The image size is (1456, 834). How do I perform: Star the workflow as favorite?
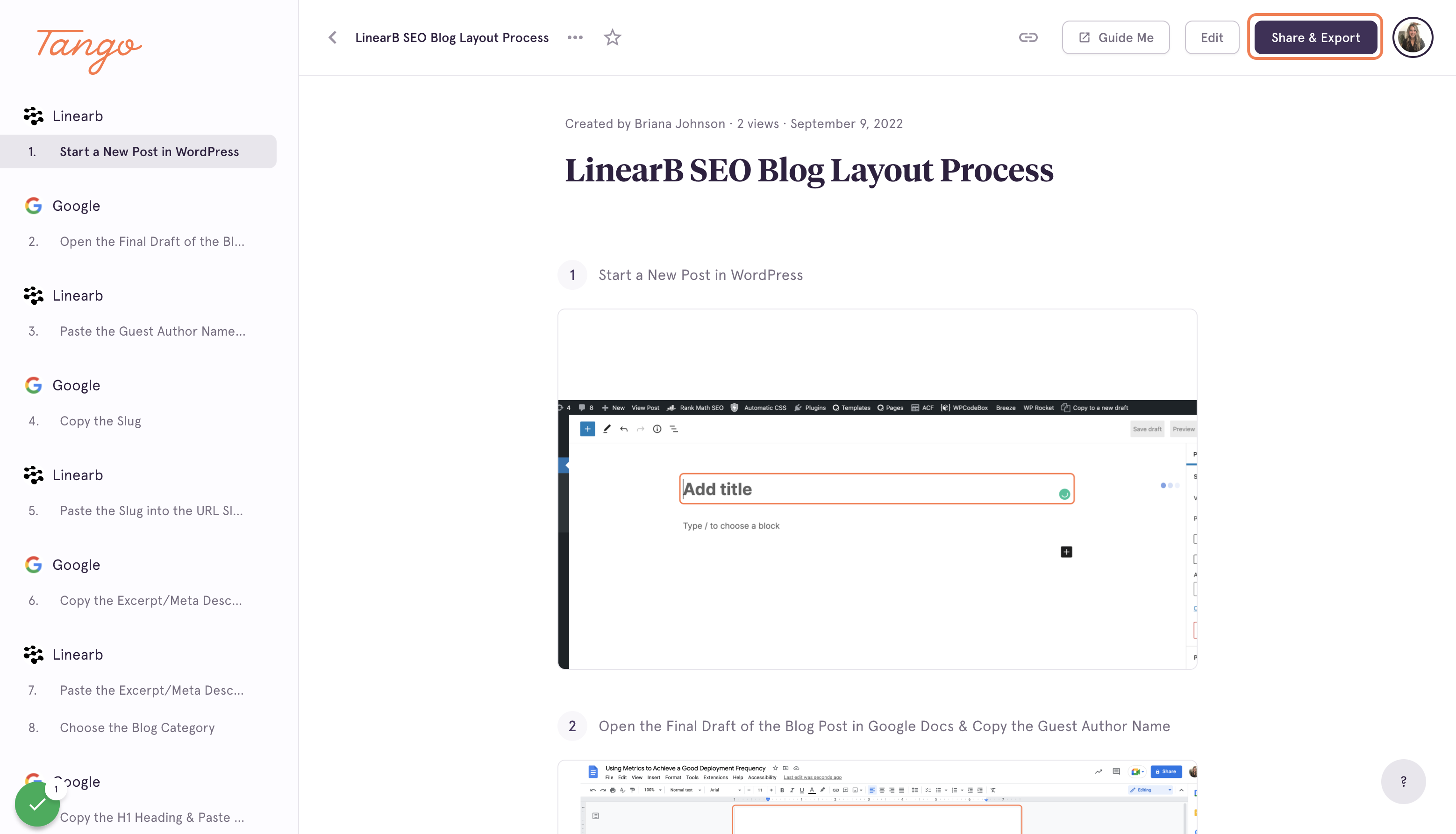(612, 38)
